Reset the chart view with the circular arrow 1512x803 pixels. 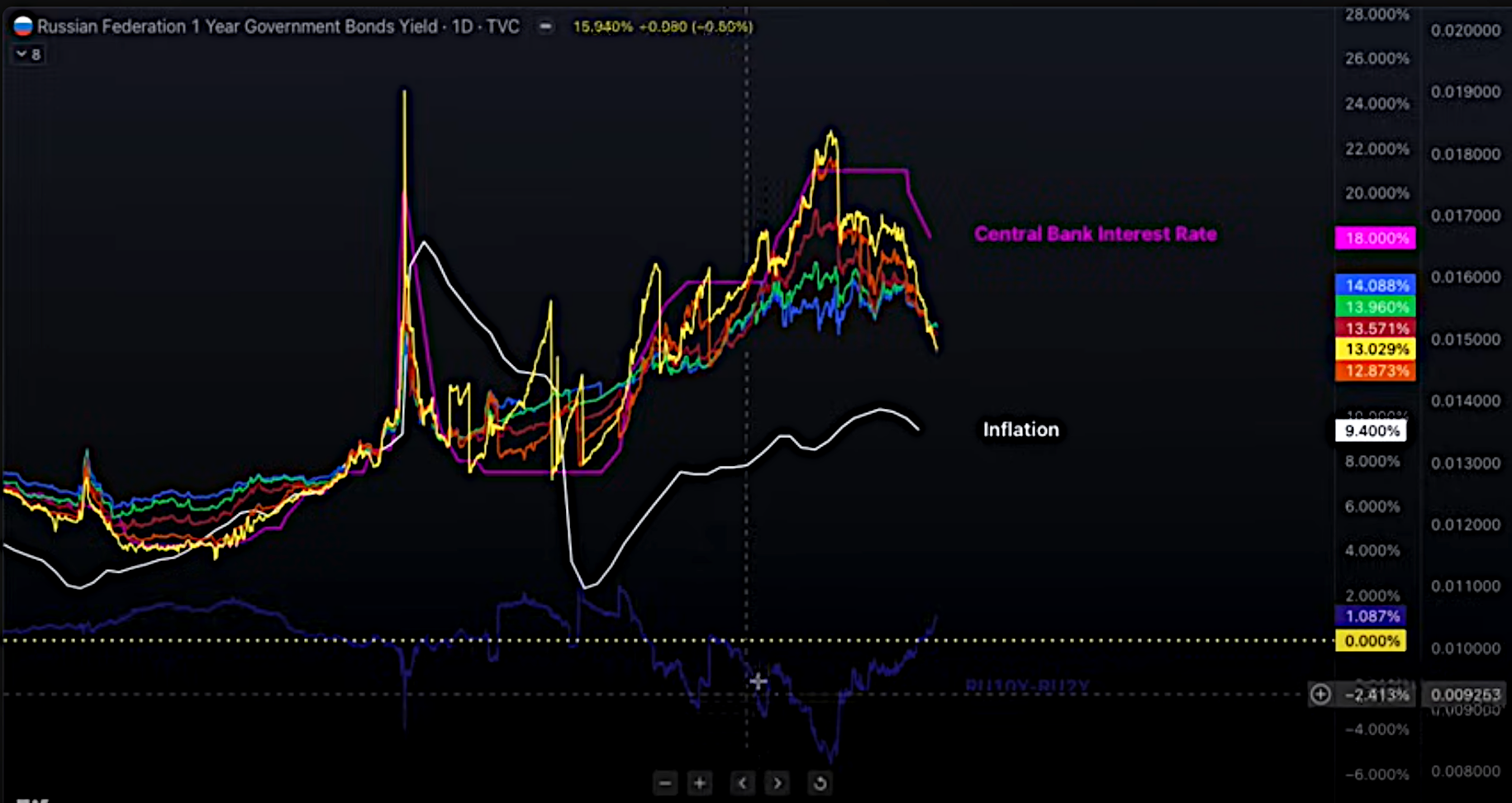(x=820, y=782)
